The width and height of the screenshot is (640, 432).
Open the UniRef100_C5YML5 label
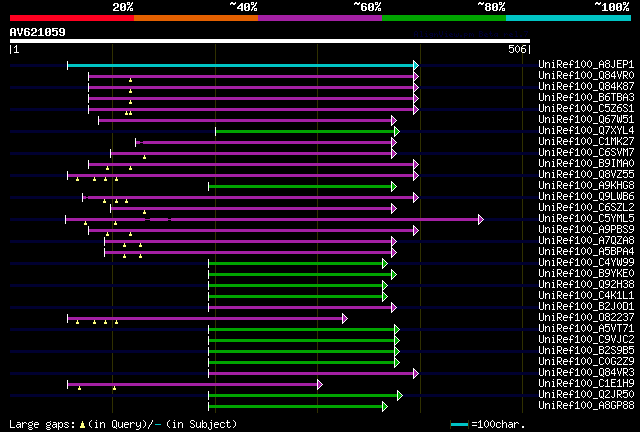point(586,219)
